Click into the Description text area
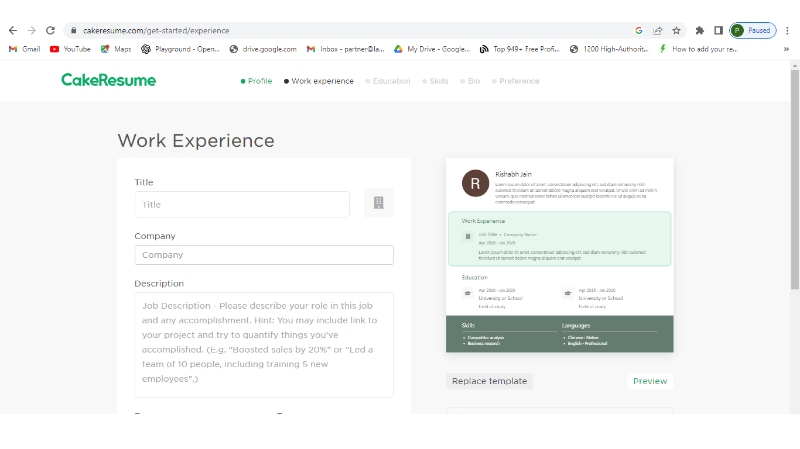This screenshot has height=449, width=800. point(264,344)
